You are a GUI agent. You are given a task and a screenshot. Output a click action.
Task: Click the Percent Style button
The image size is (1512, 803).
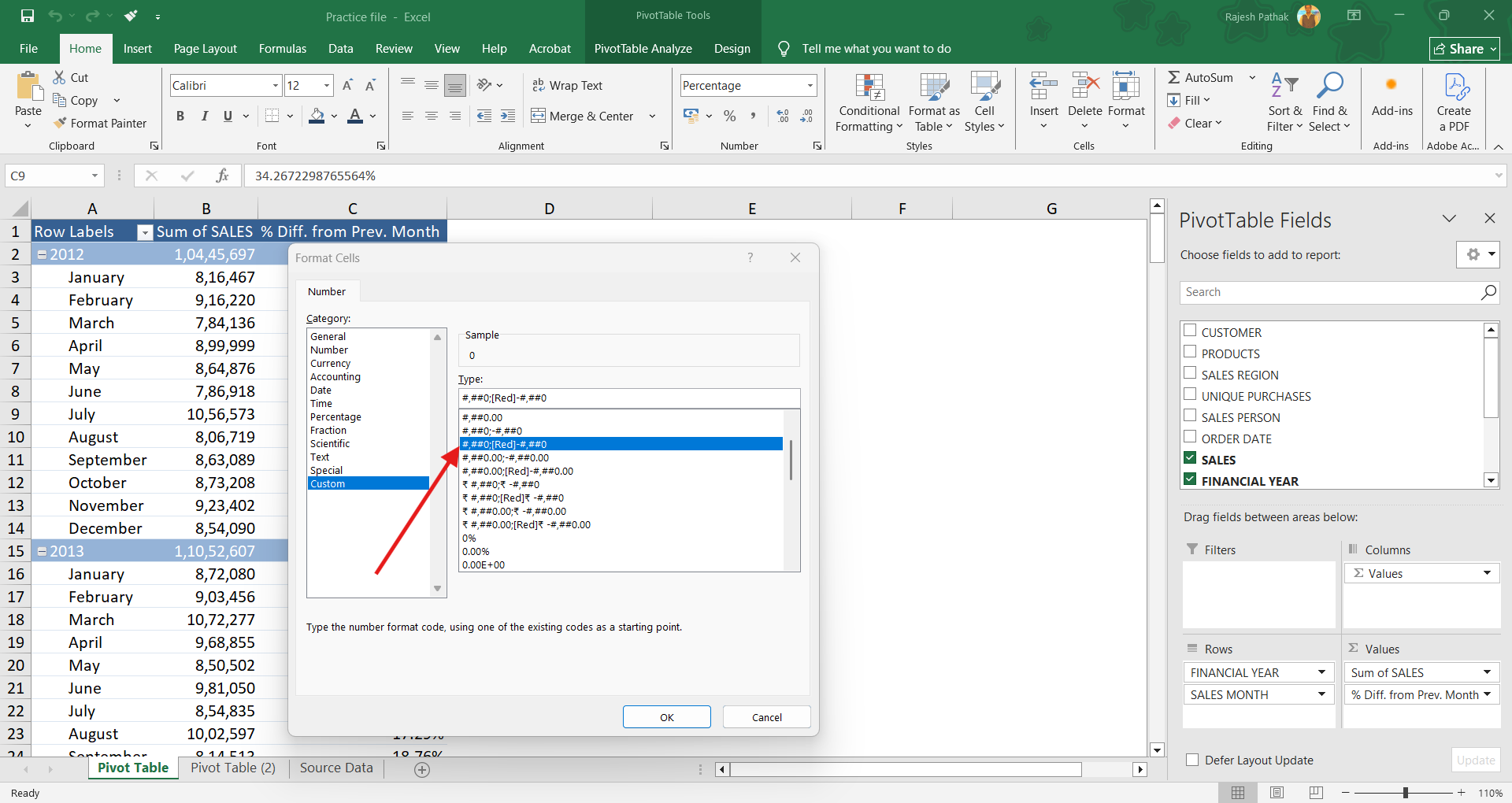coord(730,117)
